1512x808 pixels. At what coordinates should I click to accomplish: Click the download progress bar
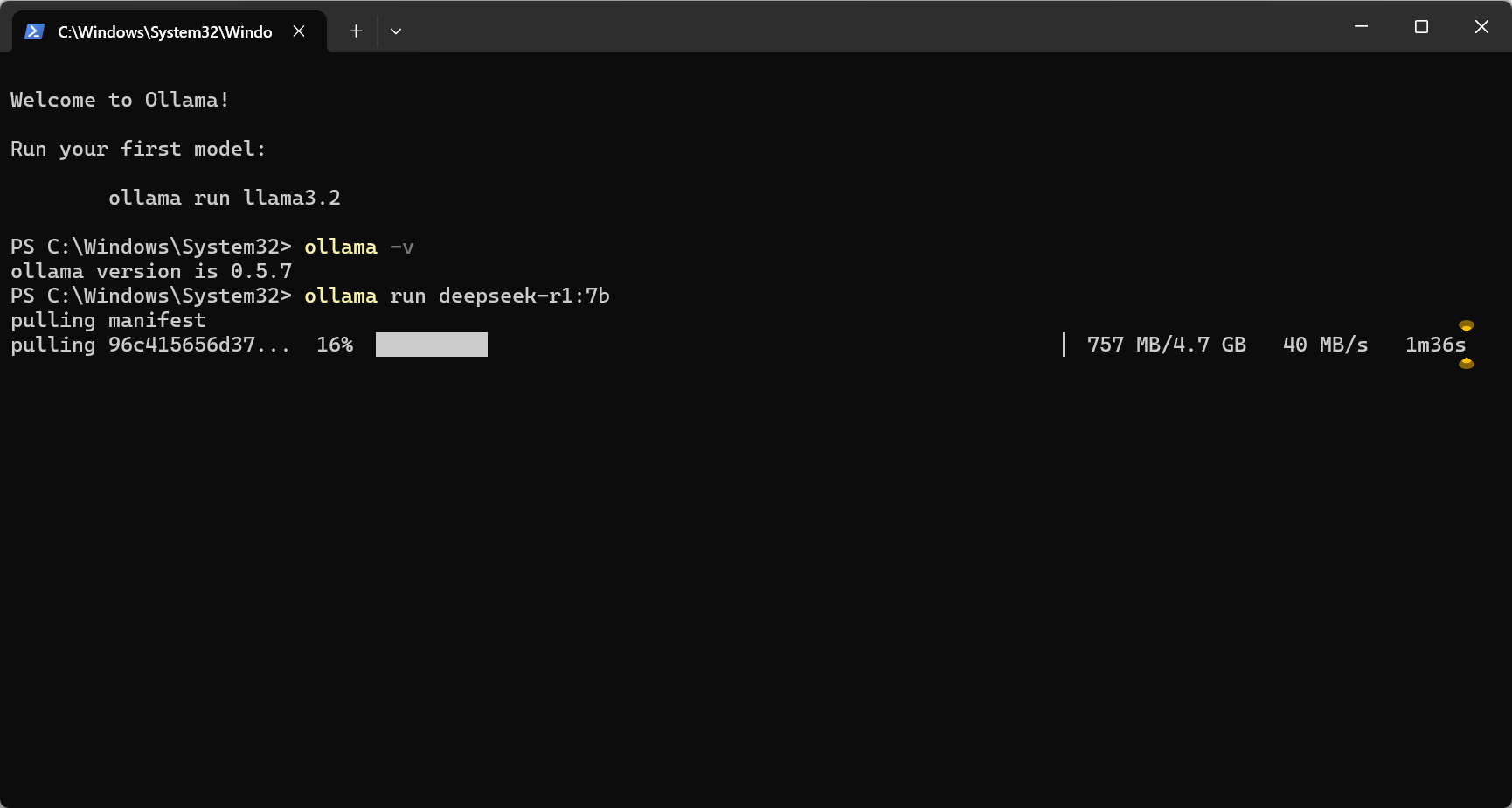[x=720, y=345]
